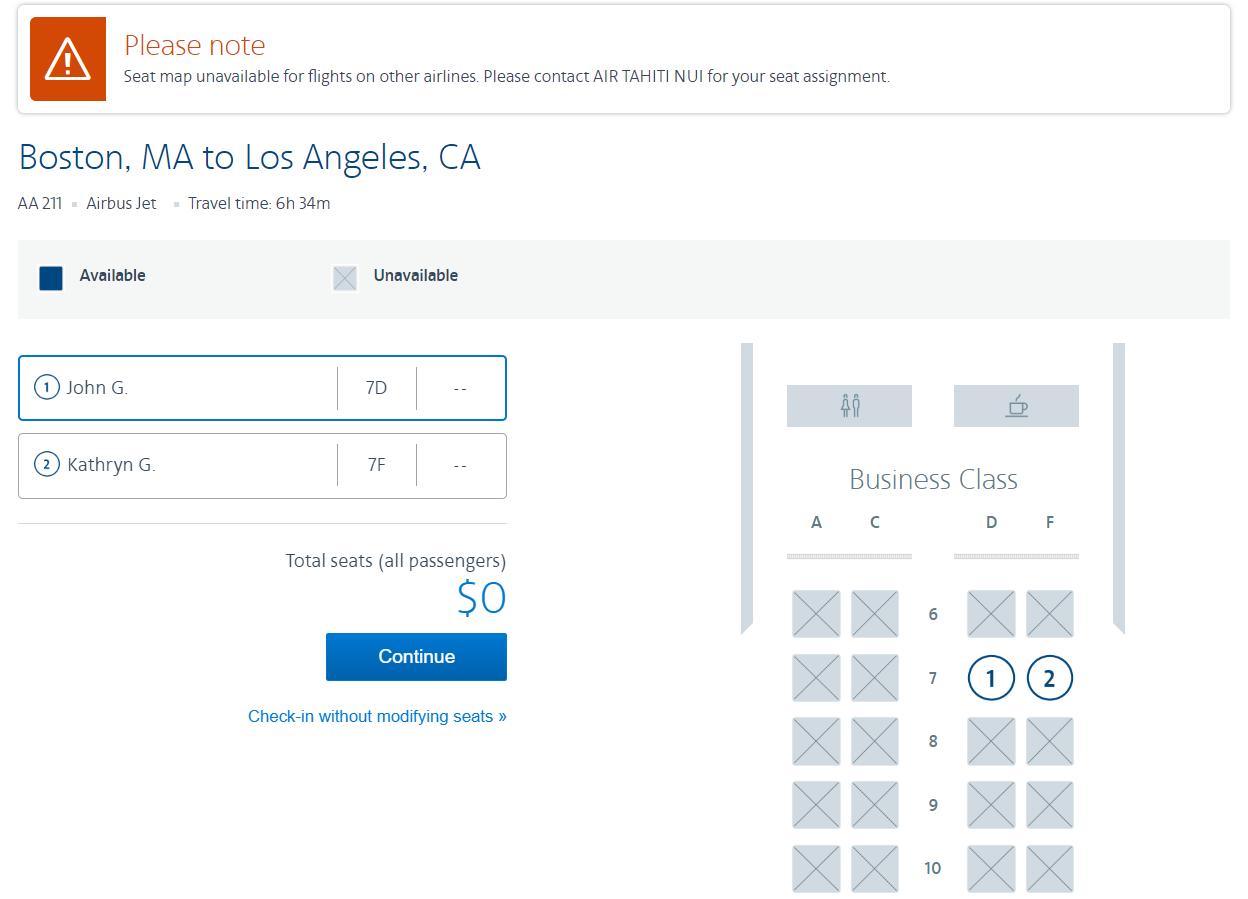Click unavailable seat 6A
This screenshot has width=1248, height=899.
[x=816, y=614]
